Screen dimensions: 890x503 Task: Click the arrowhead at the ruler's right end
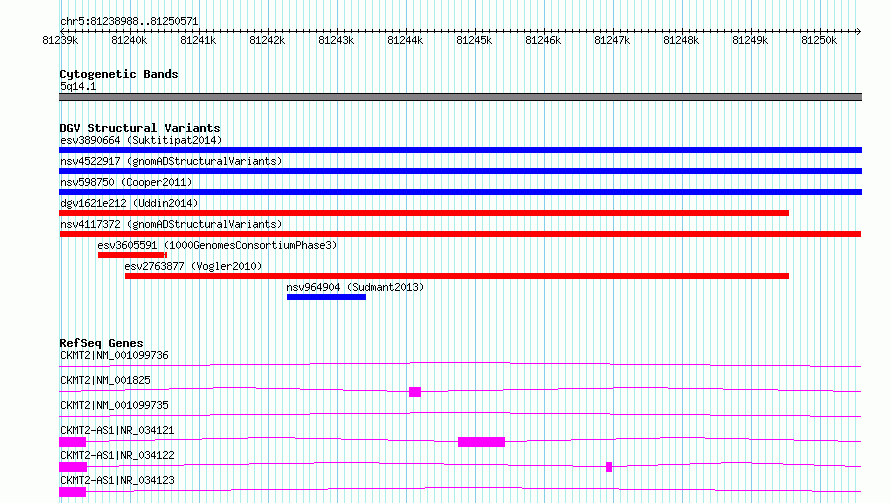(859, 31)
